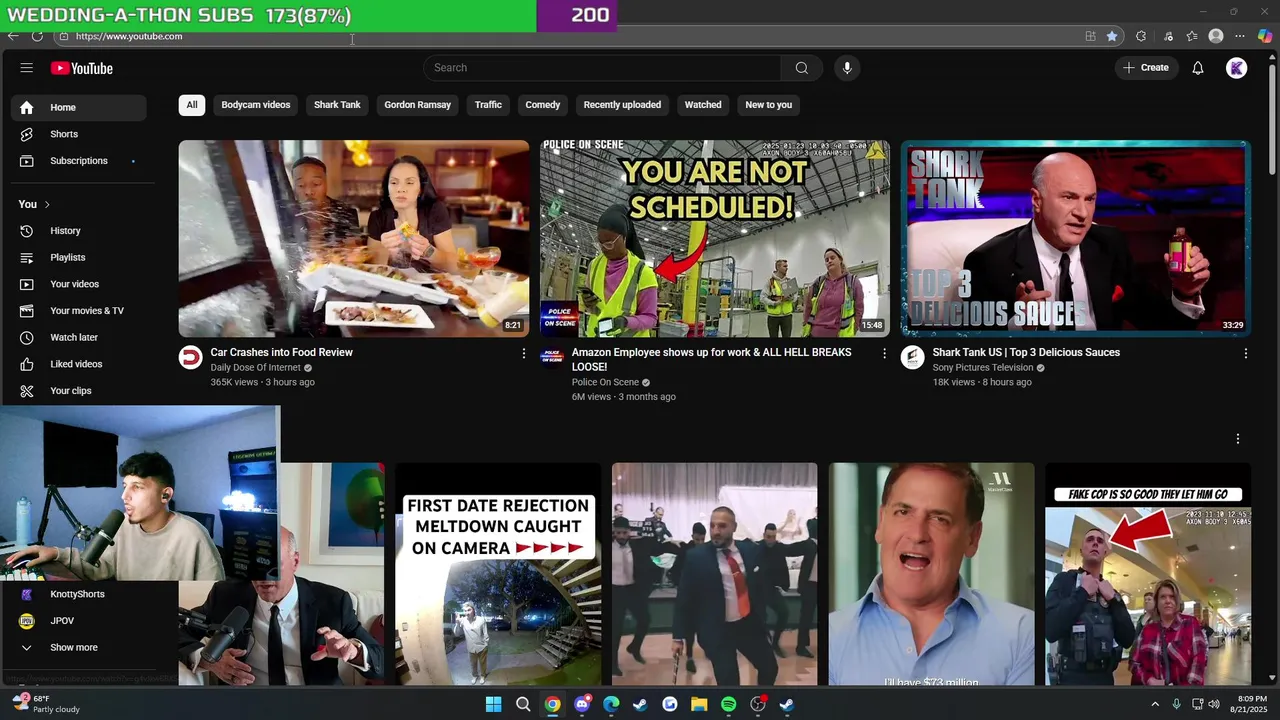
Task: Open the Windows Start button
Action: (x=493, y=704)
